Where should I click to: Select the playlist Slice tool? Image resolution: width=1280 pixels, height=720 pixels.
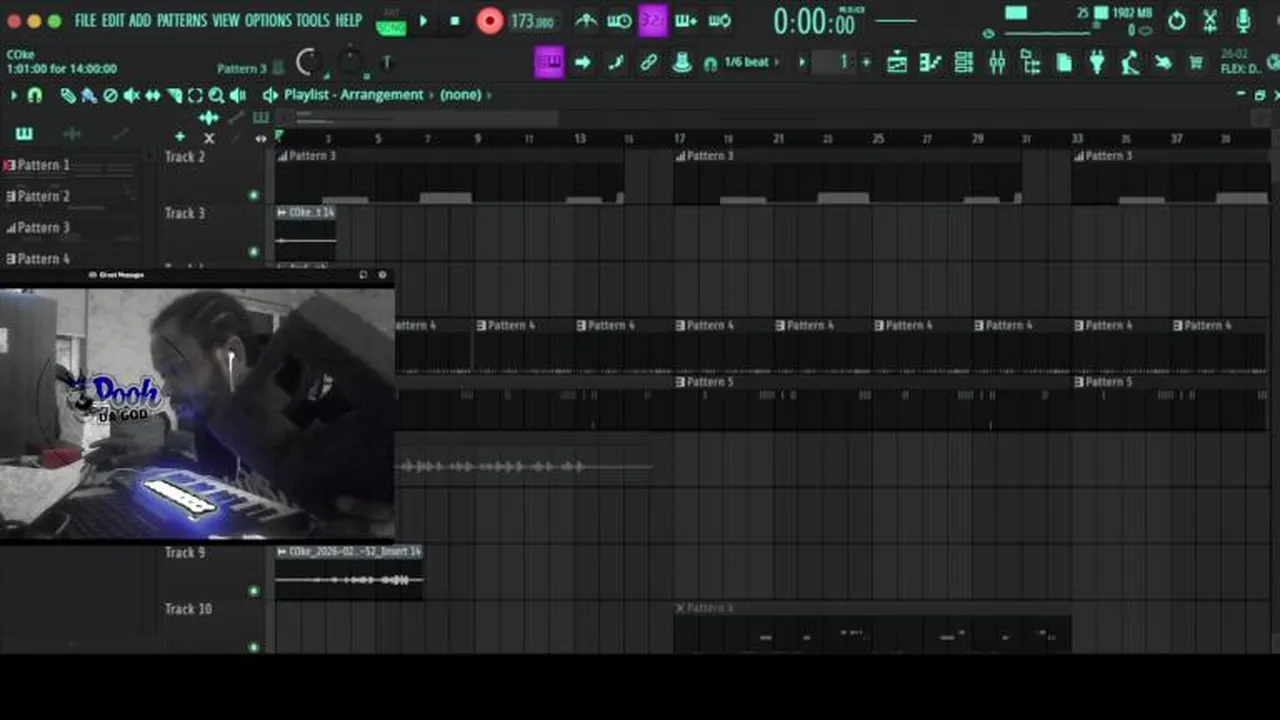(x=174, y=95)
